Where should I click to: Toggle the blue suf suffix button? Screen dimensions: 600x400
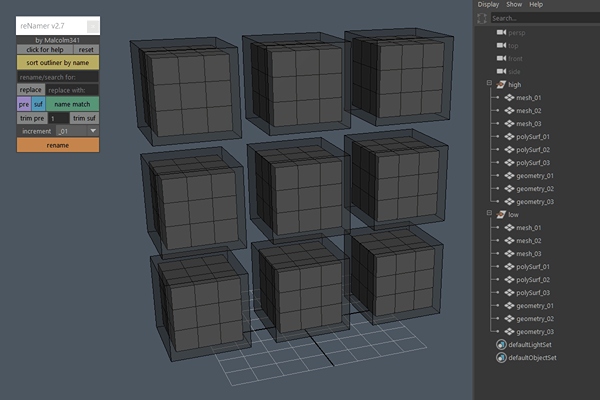38,104
